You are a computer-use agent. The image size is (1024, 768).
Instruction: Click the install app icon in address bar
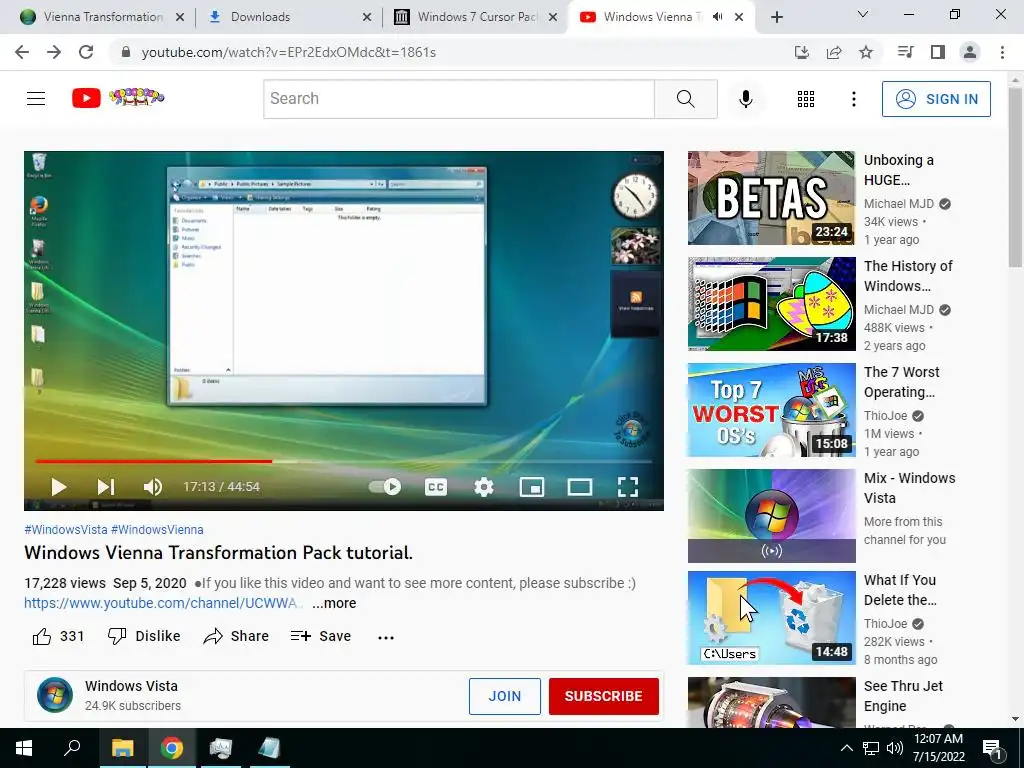tap(801, 52)
